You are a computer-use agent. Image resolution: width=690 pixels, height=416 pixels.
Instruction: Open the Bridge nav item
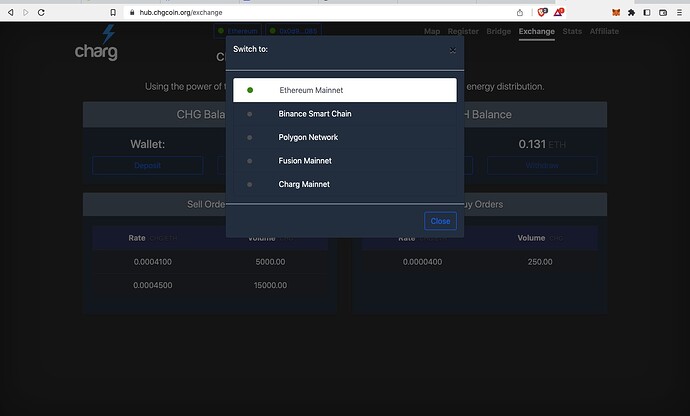click(499, 31)
